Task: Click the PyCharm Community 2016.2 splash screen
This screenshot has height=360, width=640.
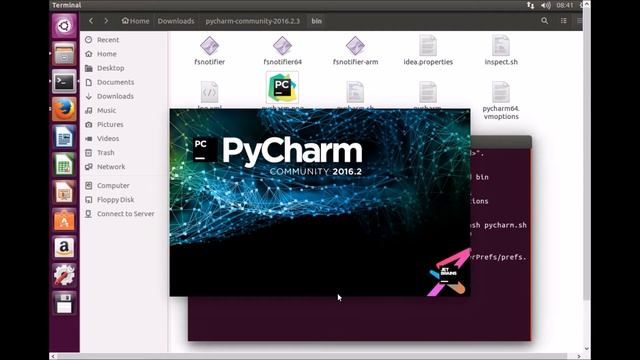Action: 320,202
